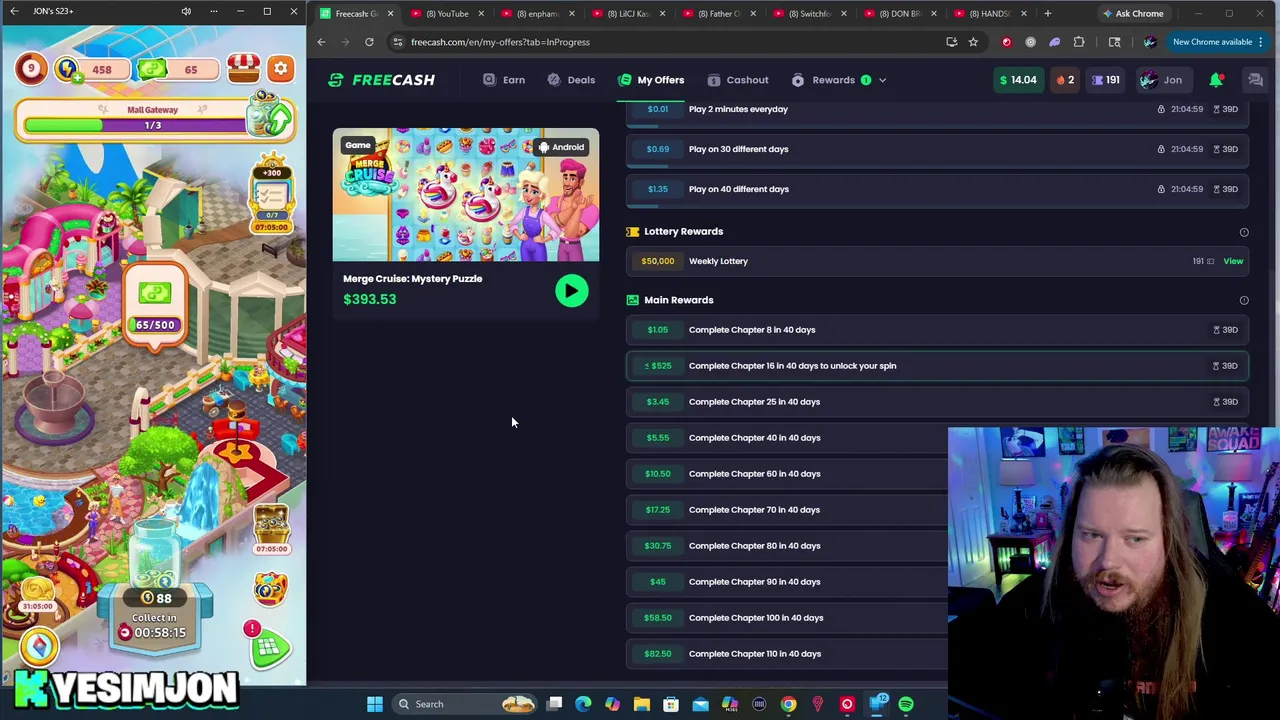Select Play on 40 different days task
The image size is (1280, 720).
coord(937,189)
